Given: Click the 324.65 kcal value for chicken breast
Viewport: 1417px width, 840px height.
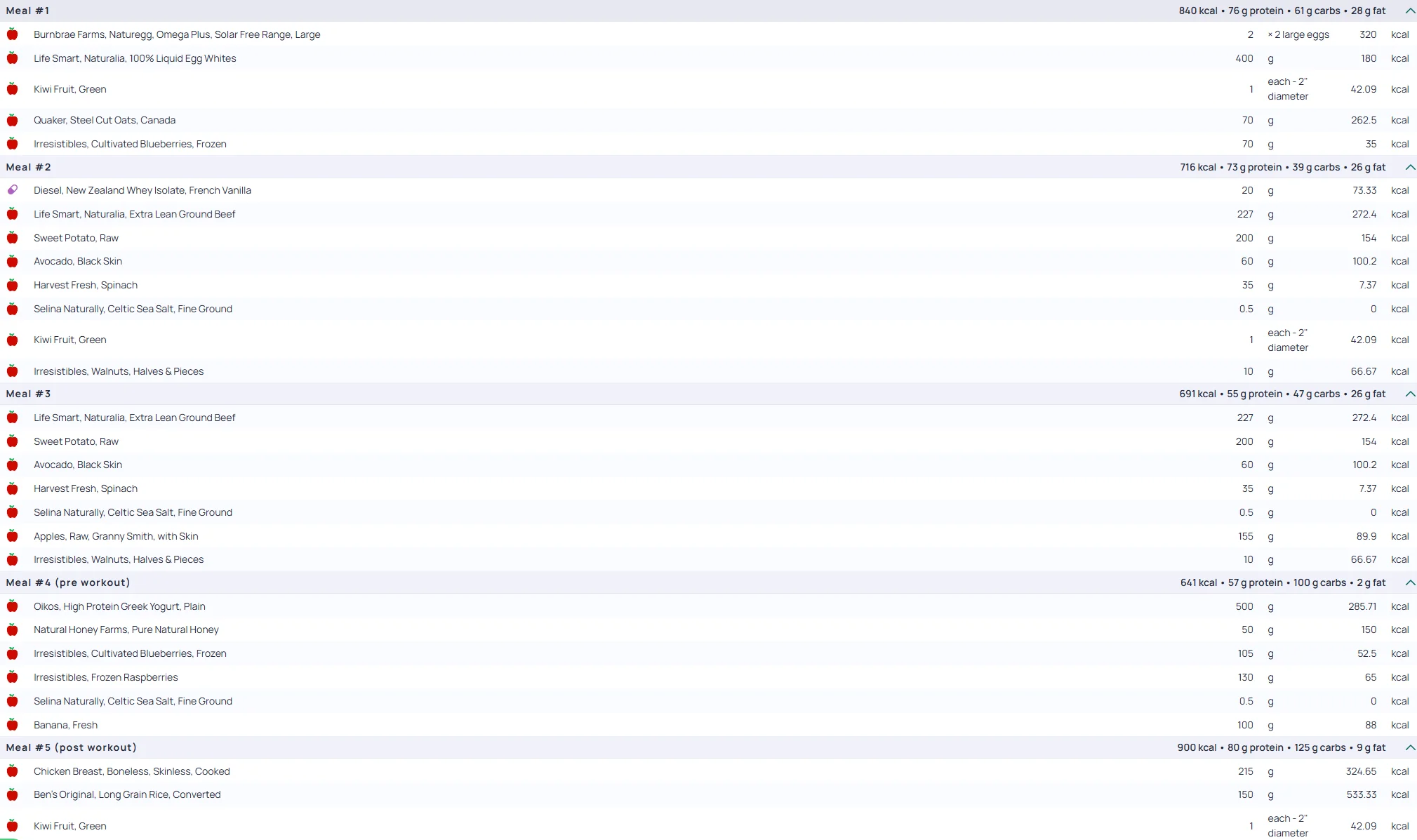Looking at the screenshot, I should coord(1361,771).
